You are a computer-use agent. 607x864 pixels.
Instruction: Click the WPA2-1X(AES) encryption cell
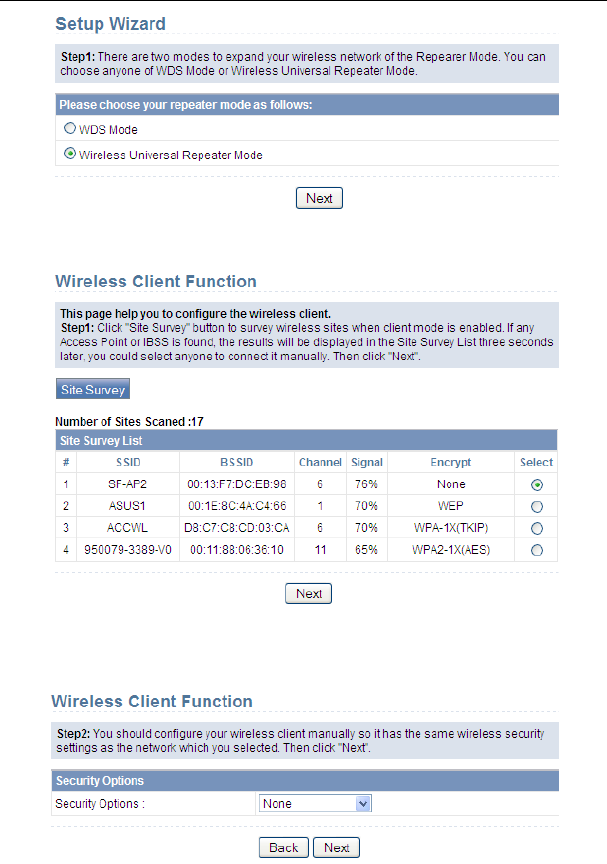pyautogui.click(x=451, y=550)
